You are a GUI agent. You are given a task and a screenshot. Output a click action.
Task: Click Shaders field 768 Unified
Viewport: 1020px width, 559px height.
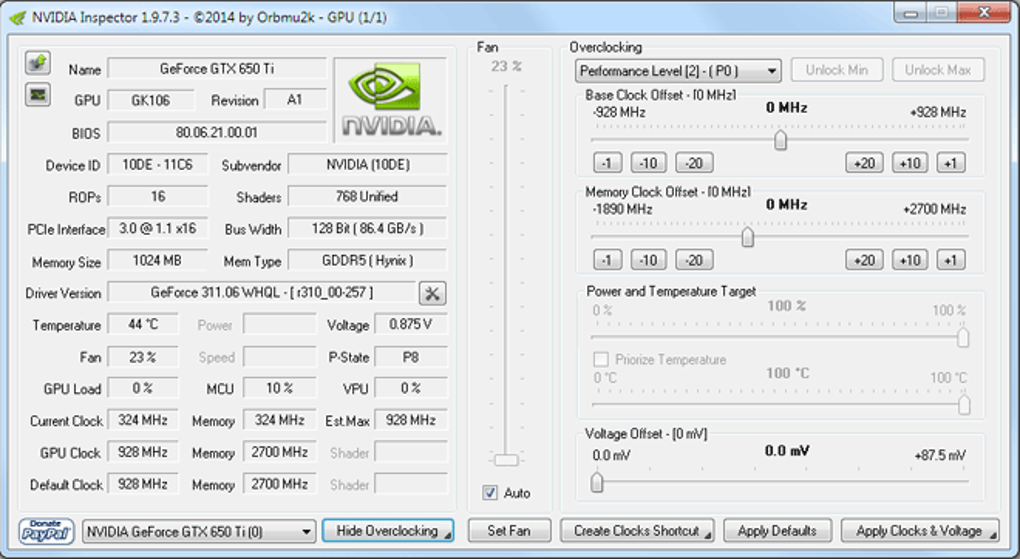click(x=368, y=197)
